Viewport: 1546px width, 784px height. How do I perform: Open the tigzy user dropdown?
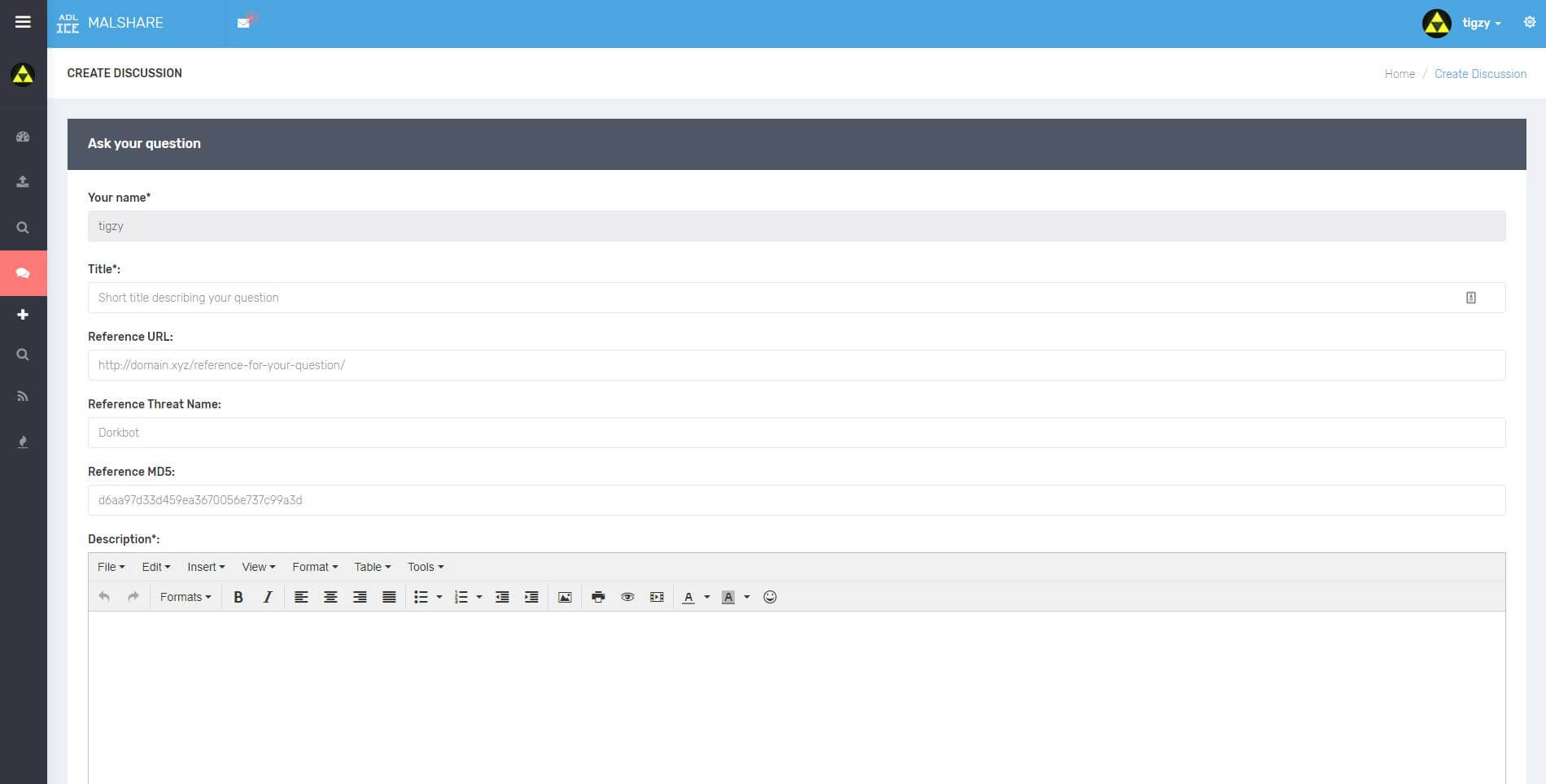pos(1480,23)
